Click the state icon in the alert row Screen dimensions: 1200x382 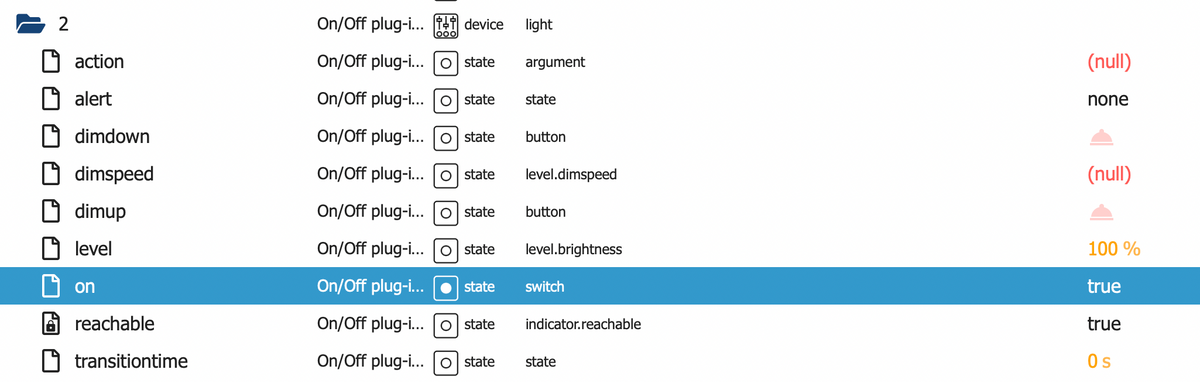click(x=447, y=100)
